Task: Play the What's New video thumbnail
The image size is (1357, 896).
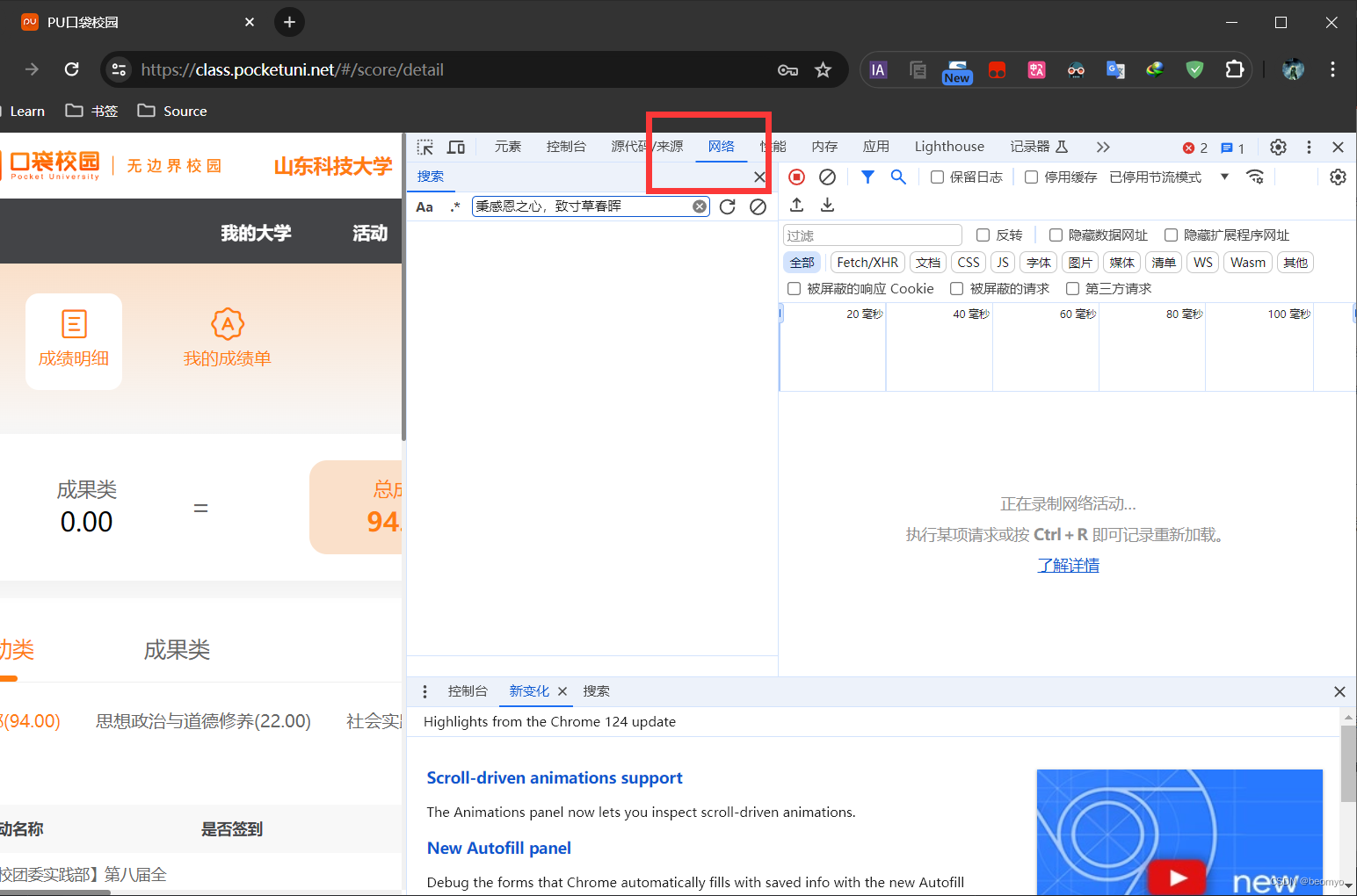Action: [1179, 833]
